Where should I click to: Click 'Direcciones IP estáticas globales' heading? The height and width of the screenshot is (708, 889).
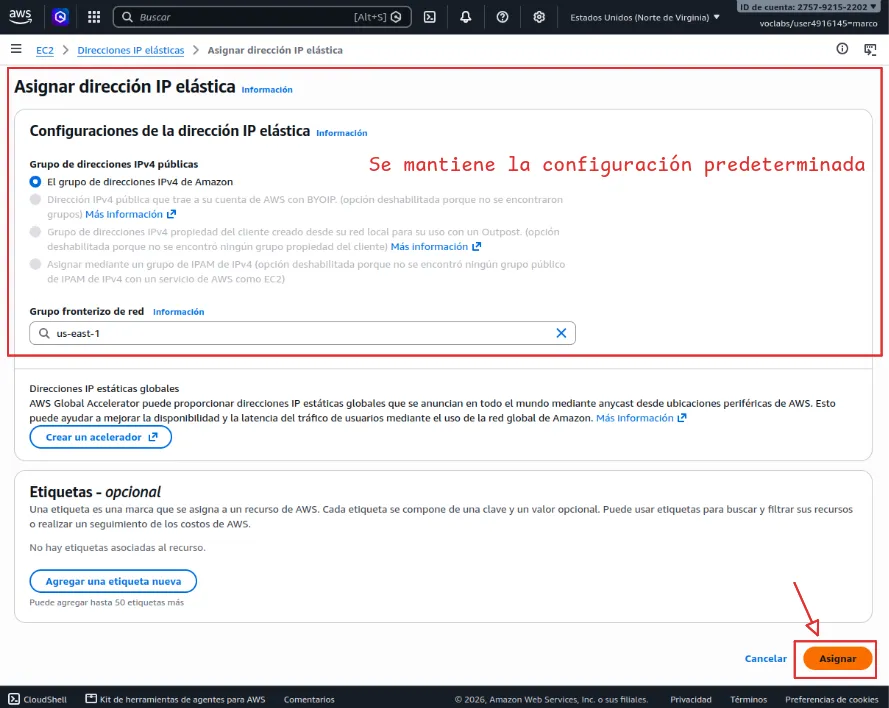point(104,388)
